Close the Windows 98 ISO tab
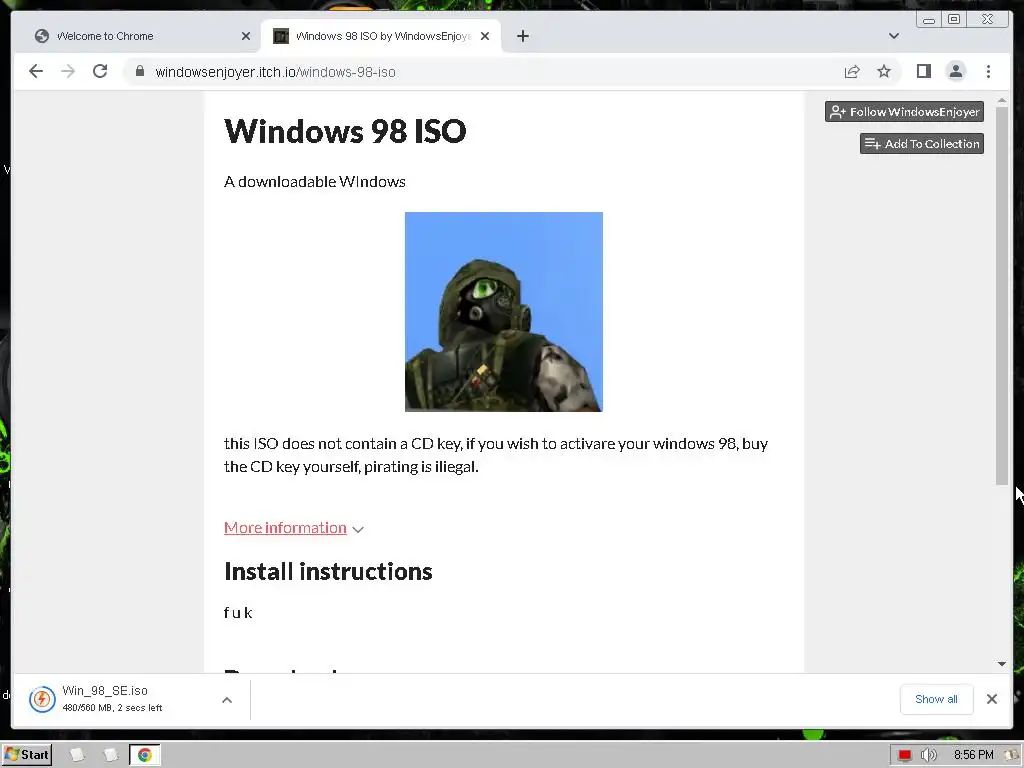The image size is (1024, 768). click(485, 36)
